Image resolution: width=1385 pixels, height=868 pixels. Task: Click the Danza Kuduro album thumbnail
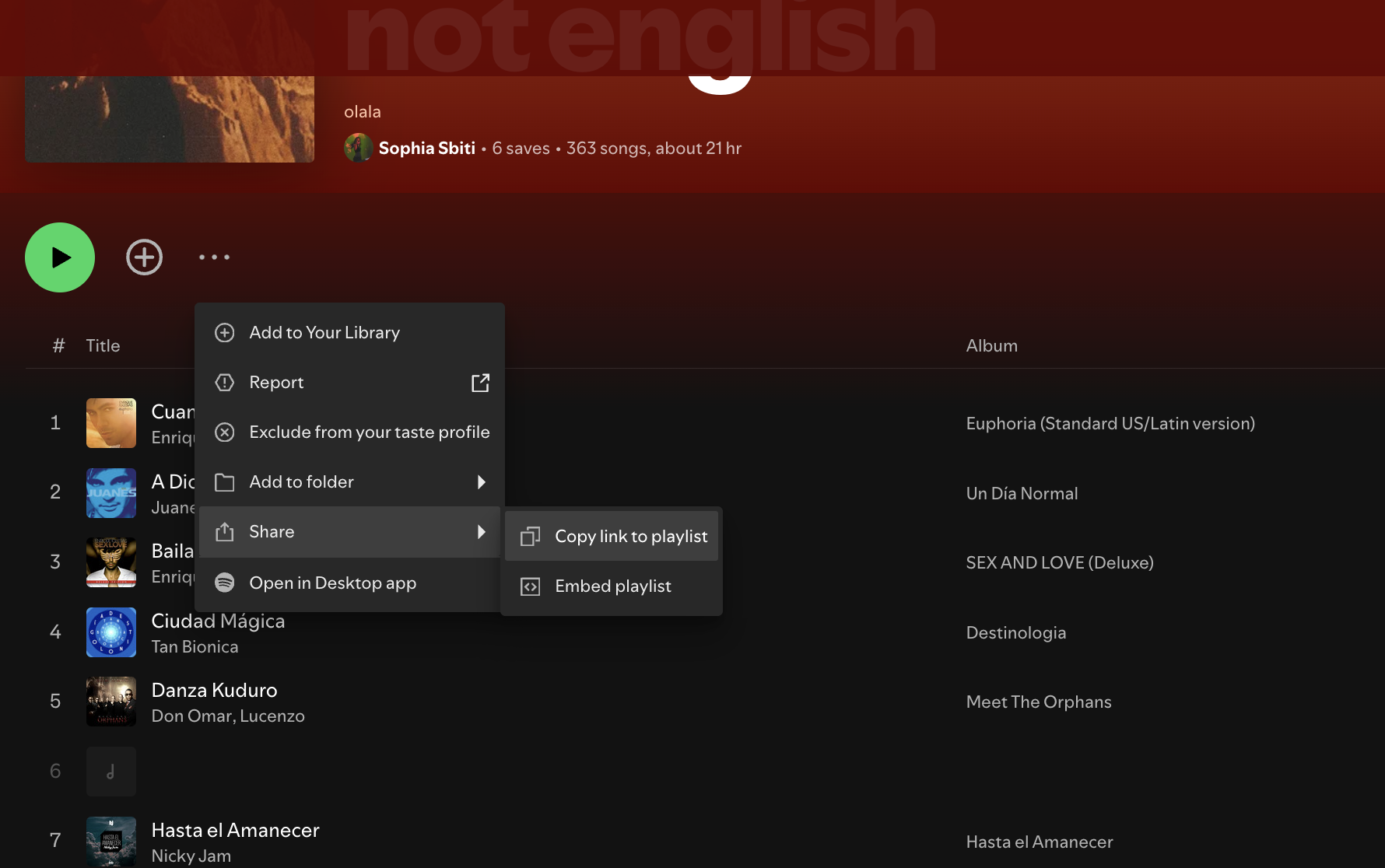[111, 702]
